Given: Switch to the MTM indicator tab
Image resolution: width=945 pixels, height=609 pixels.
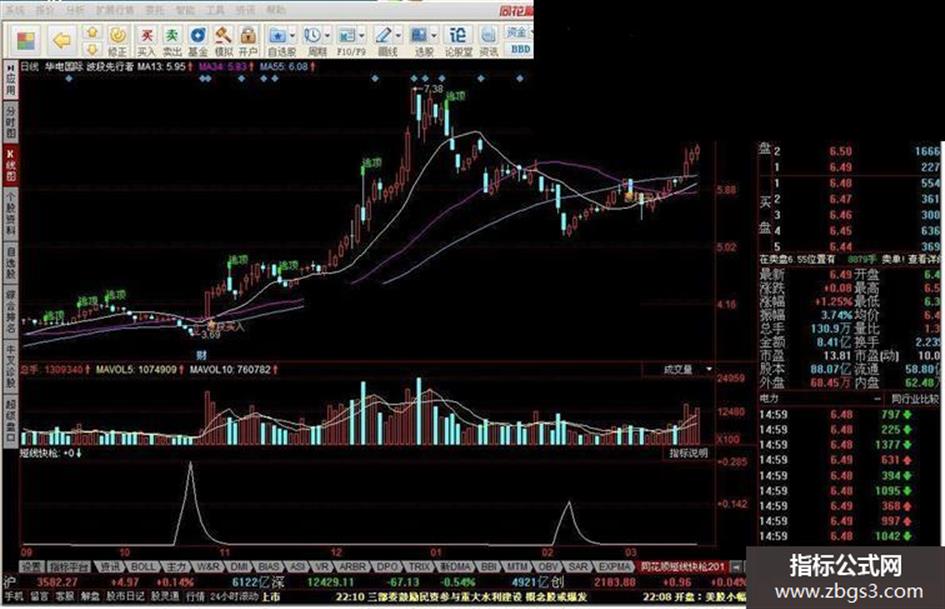Looking at the screenshot, I should click(x=517, y=567).
